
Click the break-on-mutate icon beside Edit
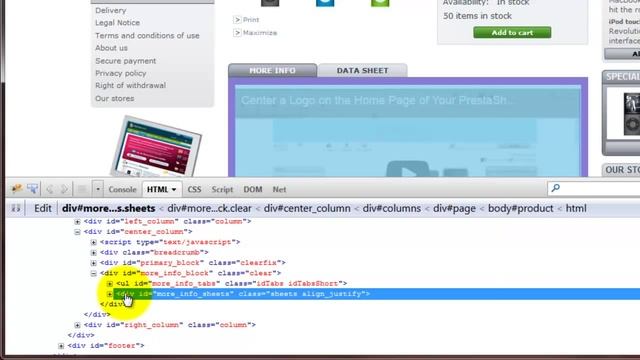tap(16, 208)
